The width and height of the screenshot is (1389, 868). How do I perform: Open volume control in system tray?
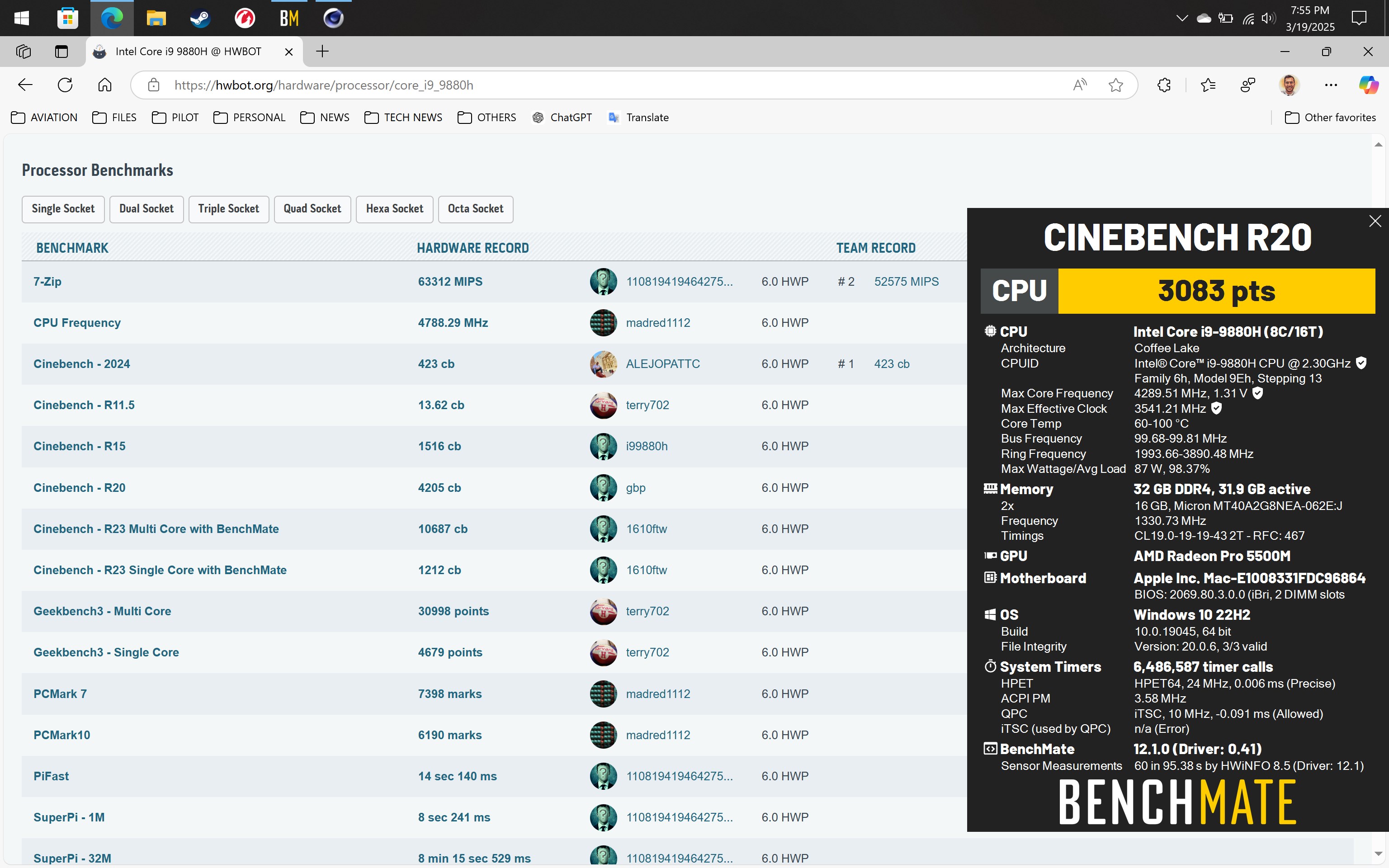click(x=1268, y=18)
